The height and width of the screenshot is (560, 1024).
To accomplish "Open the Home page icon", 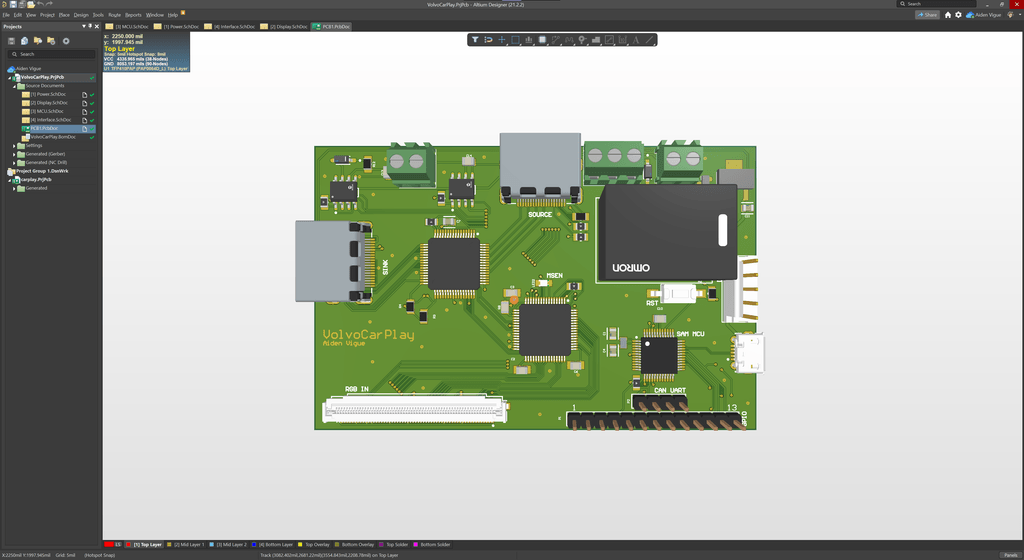I will 948,14.
